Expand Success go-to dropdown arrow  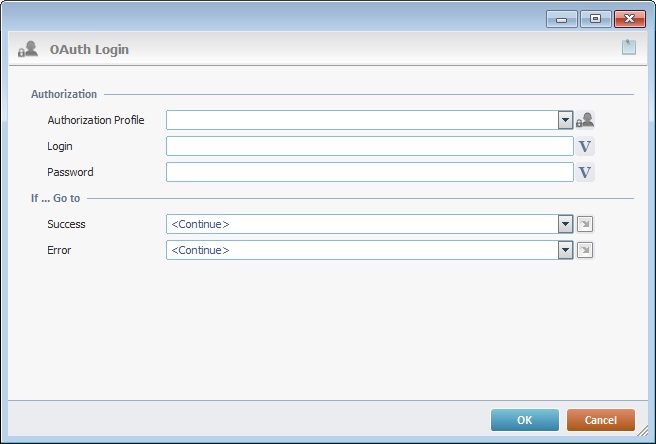tap(565, 224)
